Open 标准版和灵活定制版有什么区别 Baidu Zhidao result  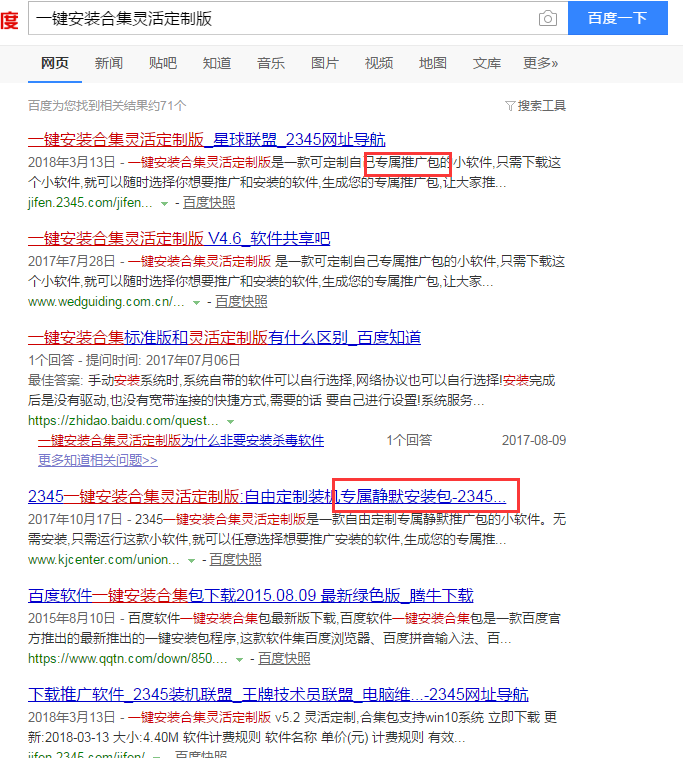(224, 337)
